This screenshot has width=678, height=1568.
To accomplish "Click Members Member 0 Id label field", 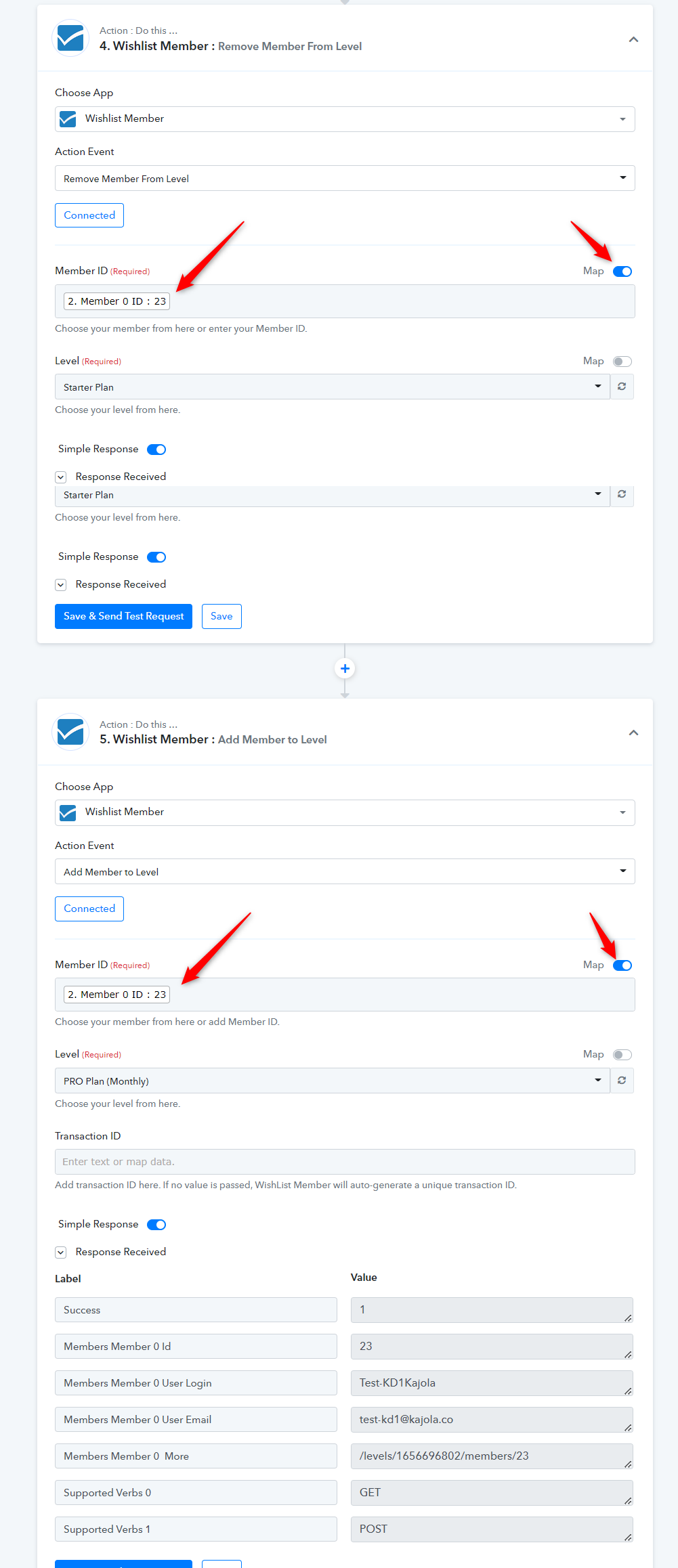I will point(196,1347).
